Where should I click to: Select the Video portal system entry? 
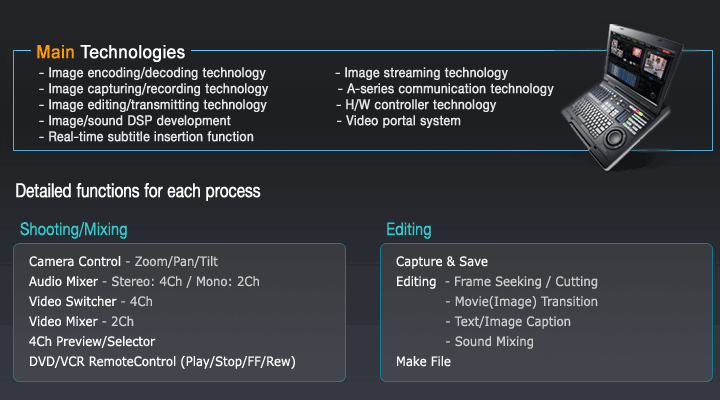click(x=403, y=121)
